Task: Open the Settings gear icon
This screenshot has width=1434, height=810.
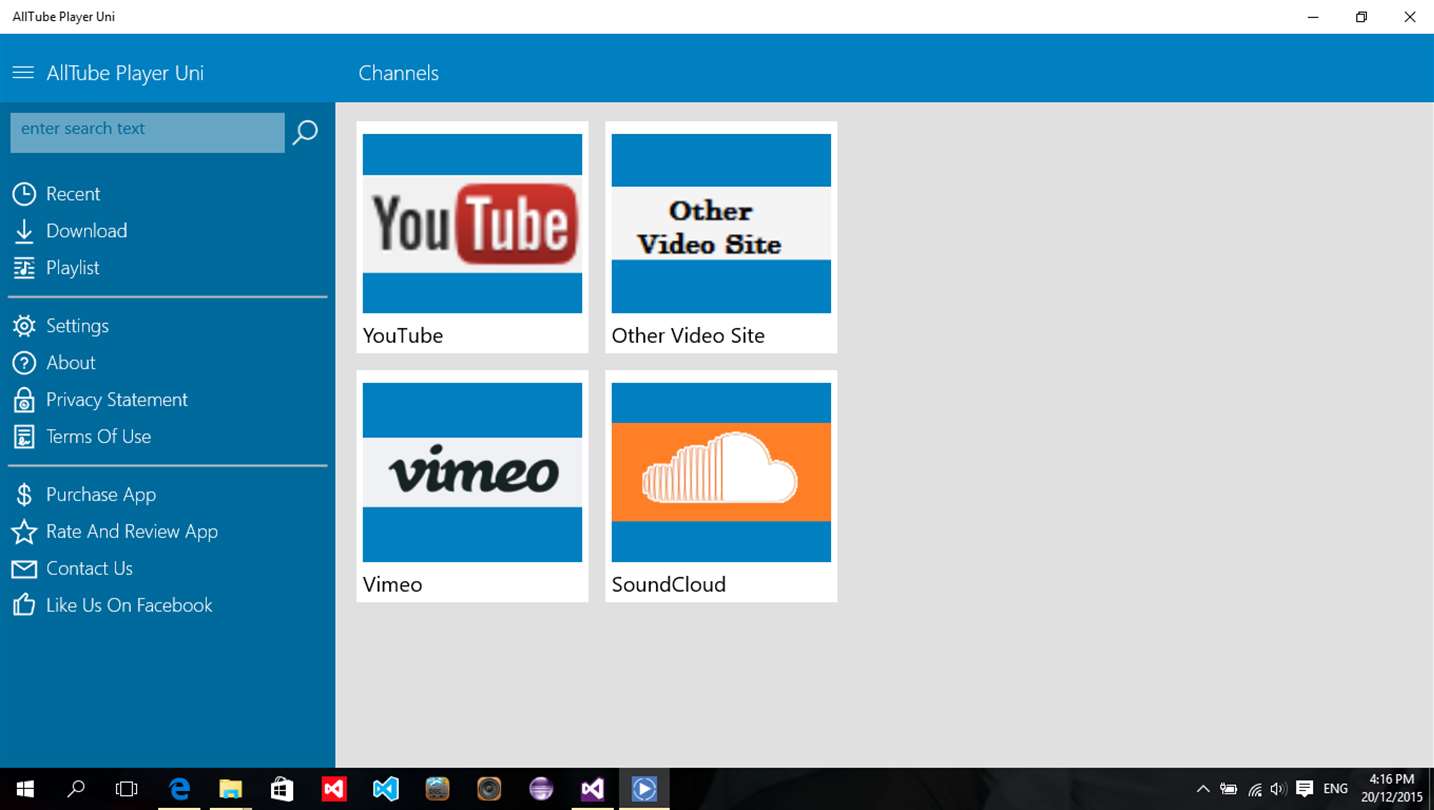Action: click(24, 326)
